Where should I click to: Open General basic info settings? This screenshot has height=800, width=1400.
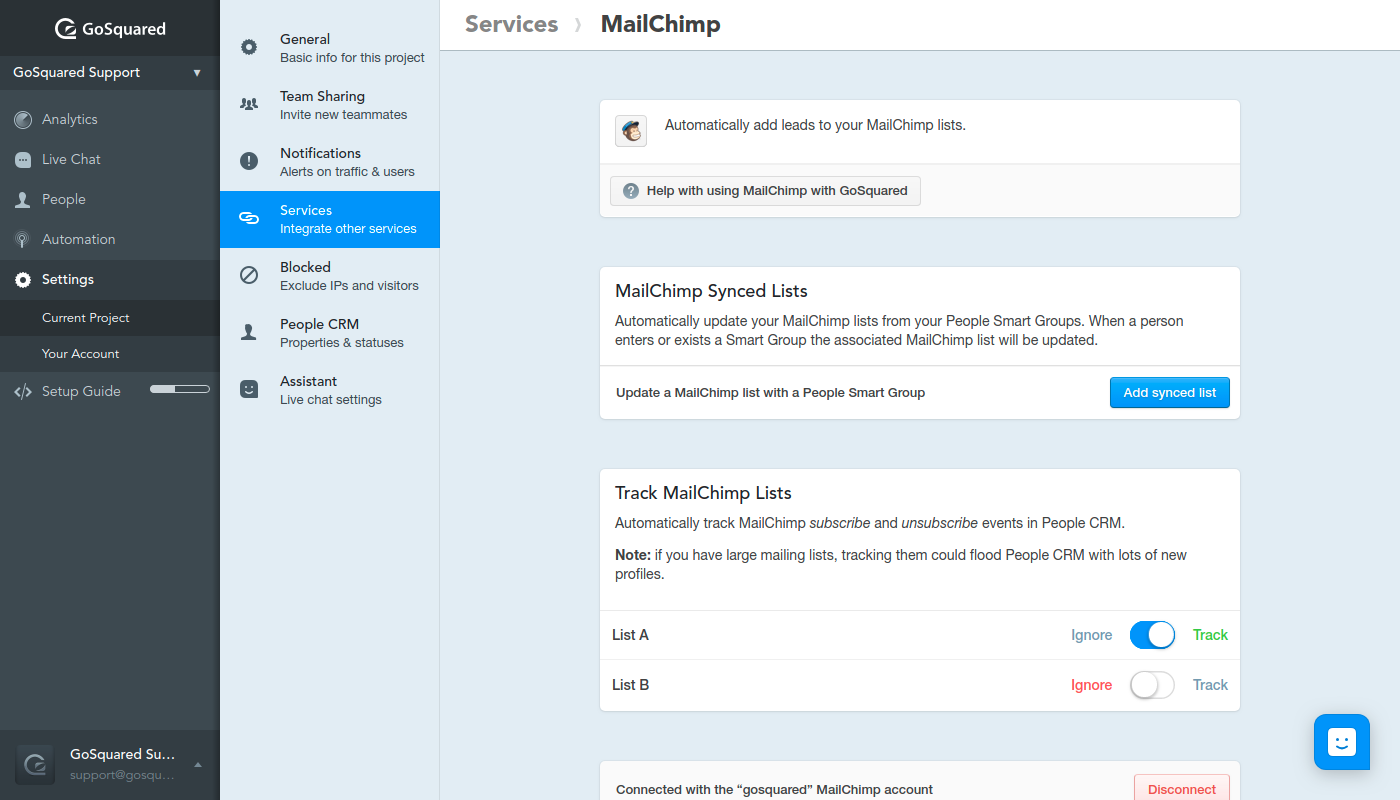[330, 48]
